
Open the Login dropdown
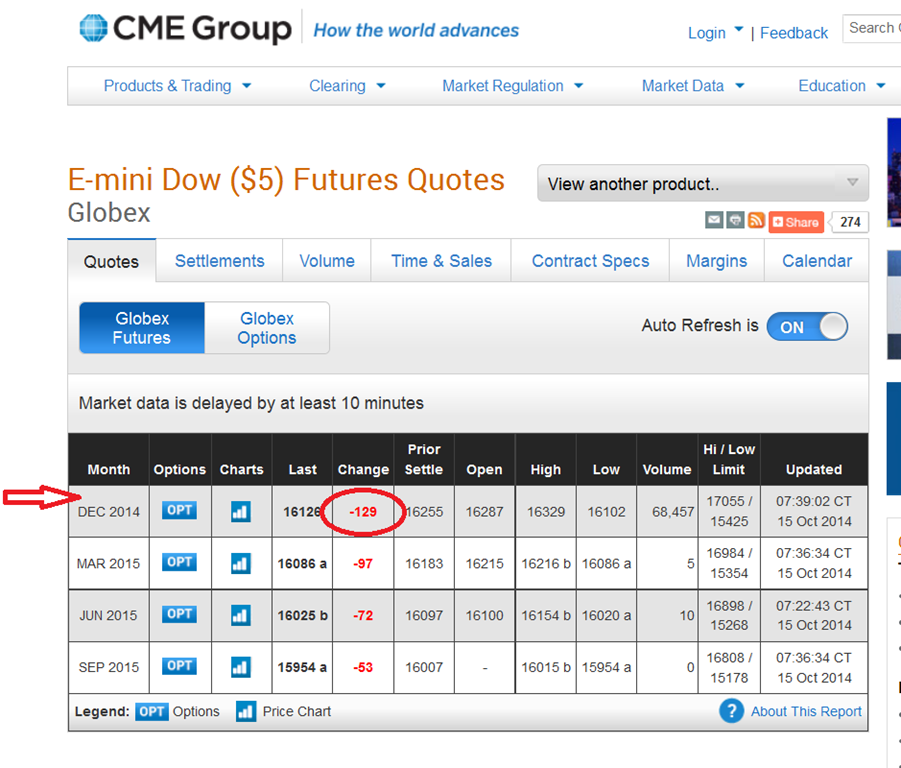(715, 33)
